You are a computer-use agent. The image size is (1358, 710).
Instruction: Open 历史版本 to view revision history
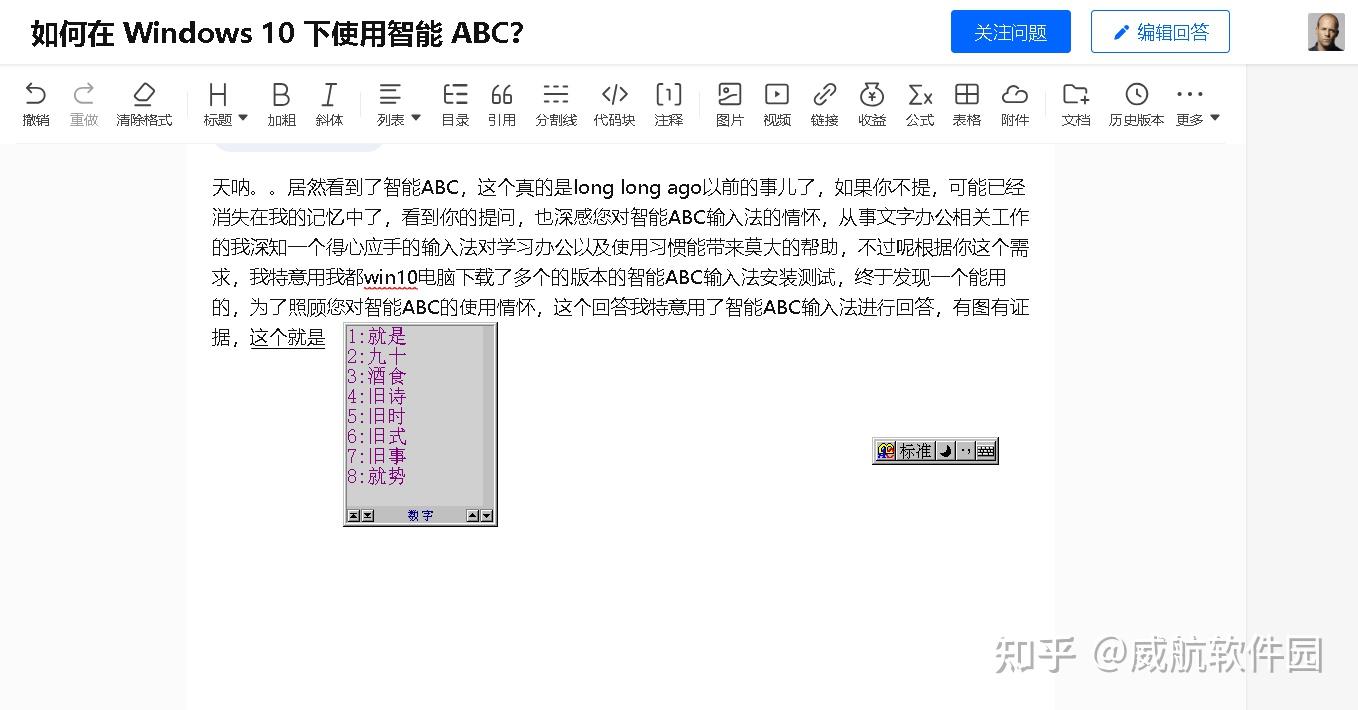1135,104
